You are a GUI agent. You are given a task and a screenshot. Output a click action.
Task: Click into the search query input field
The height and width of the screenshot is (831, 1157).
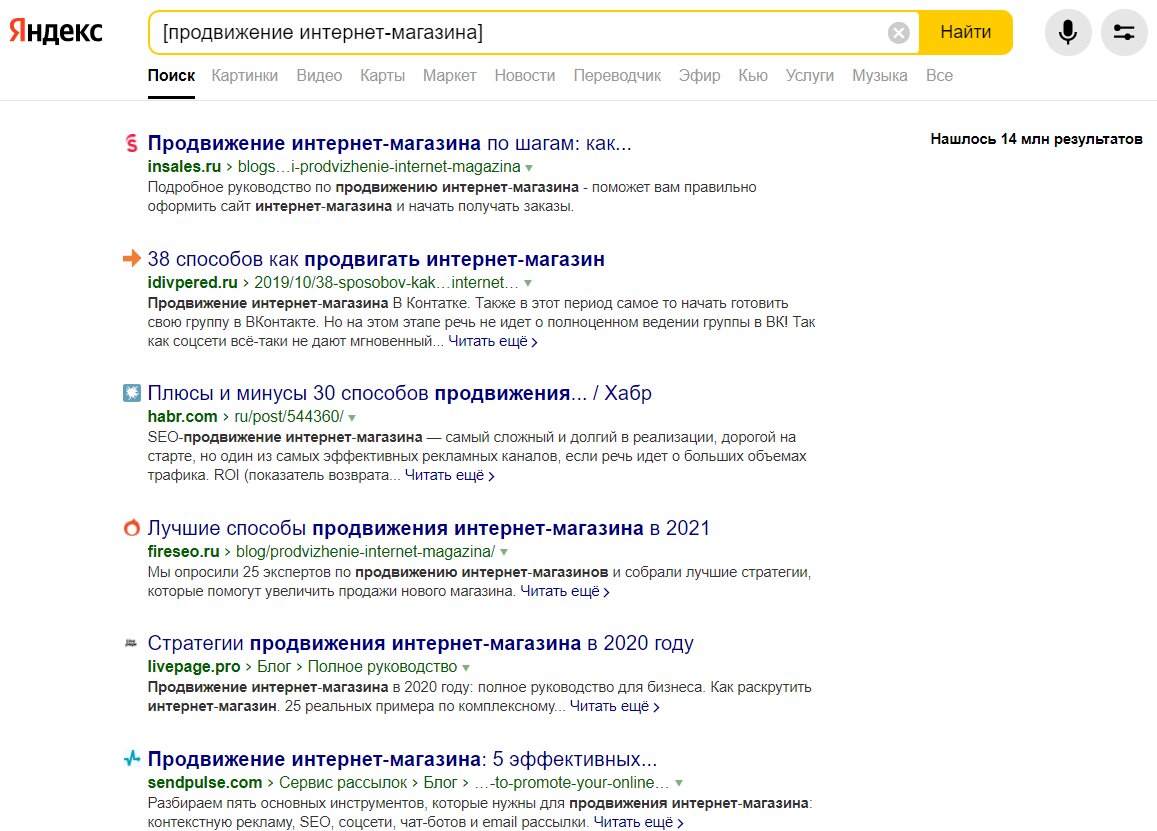[x=520, y=32]
